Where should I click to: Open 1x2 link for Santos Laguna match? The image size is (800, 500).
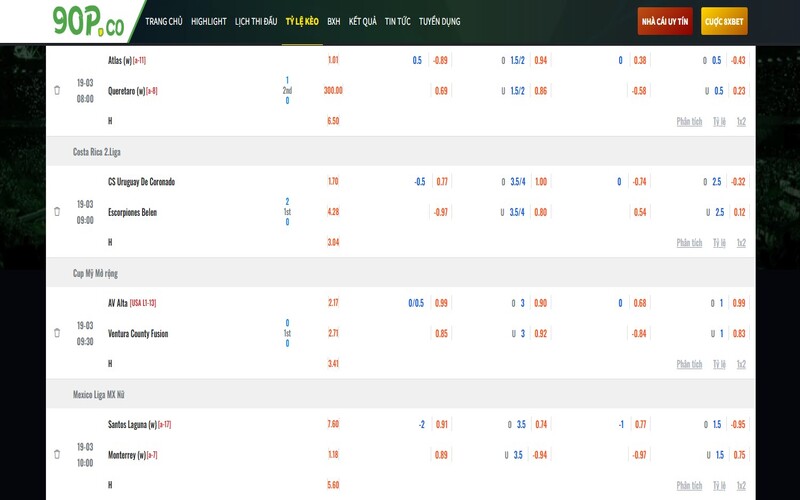[741, 486]
